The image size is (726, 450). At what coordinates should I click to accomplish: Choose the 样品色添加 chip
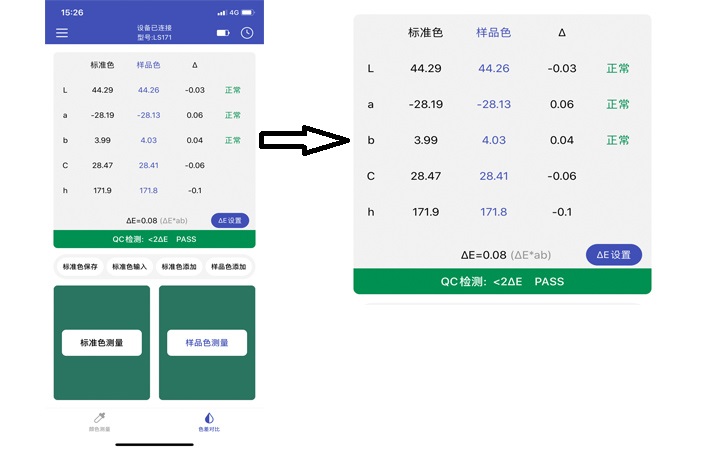tap(228, 267)
